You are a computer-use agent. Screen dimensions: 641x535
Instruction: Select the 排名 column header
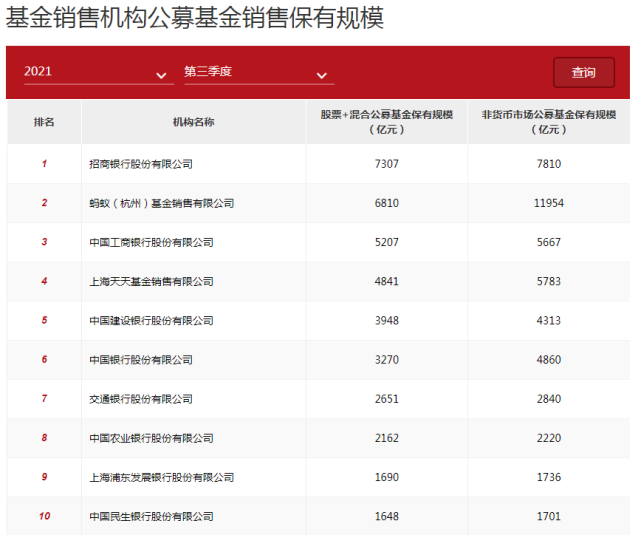(44, 122)
